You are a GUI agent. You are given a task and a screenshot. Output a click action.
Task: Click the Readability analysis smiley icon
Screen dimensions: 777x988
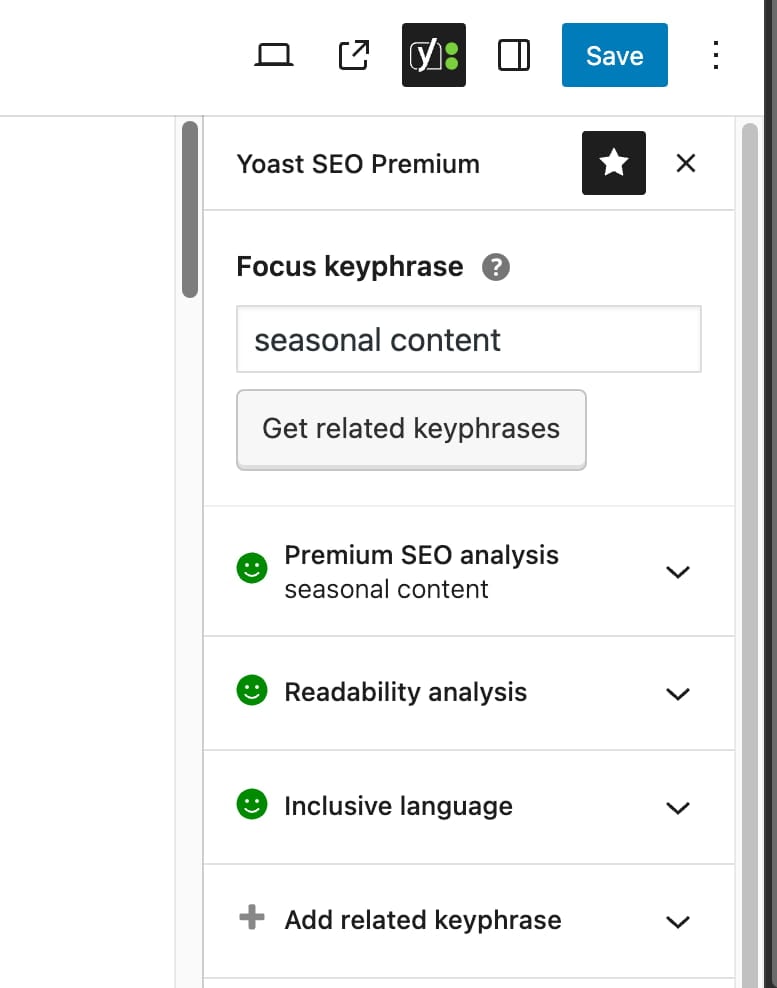[x=252, y=691]
